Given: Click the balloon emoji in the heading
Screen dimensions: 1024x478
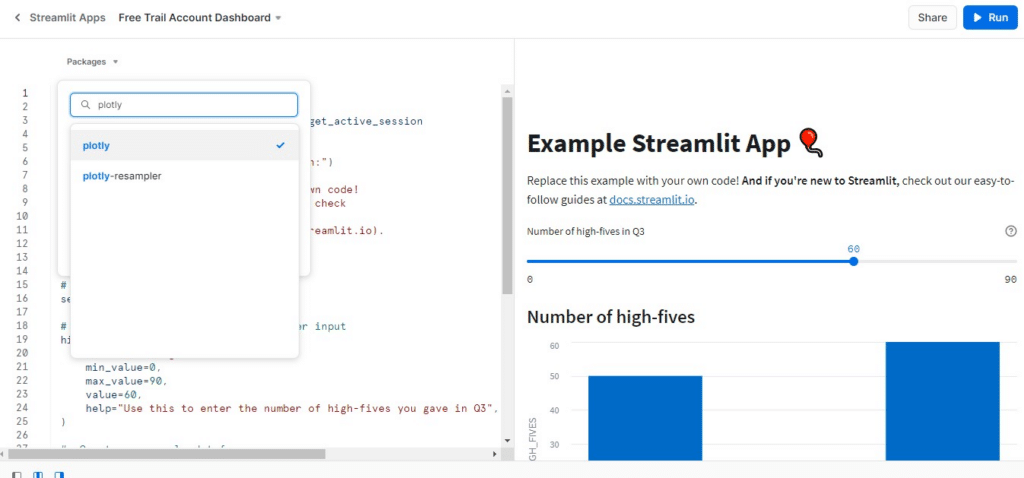Looking at the screenshot, I should [x=811, y=144].
